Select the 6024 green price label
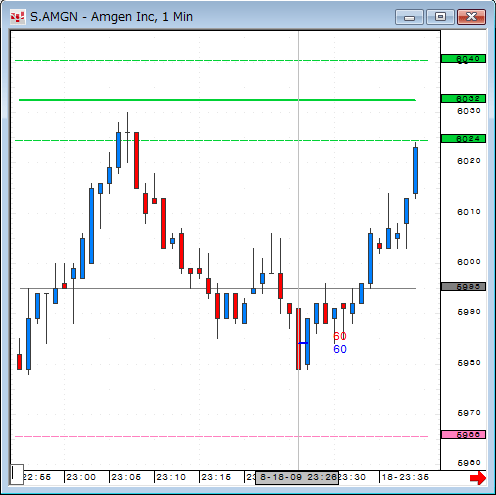The height and width of the screenshot is (495, 496). 463,139
